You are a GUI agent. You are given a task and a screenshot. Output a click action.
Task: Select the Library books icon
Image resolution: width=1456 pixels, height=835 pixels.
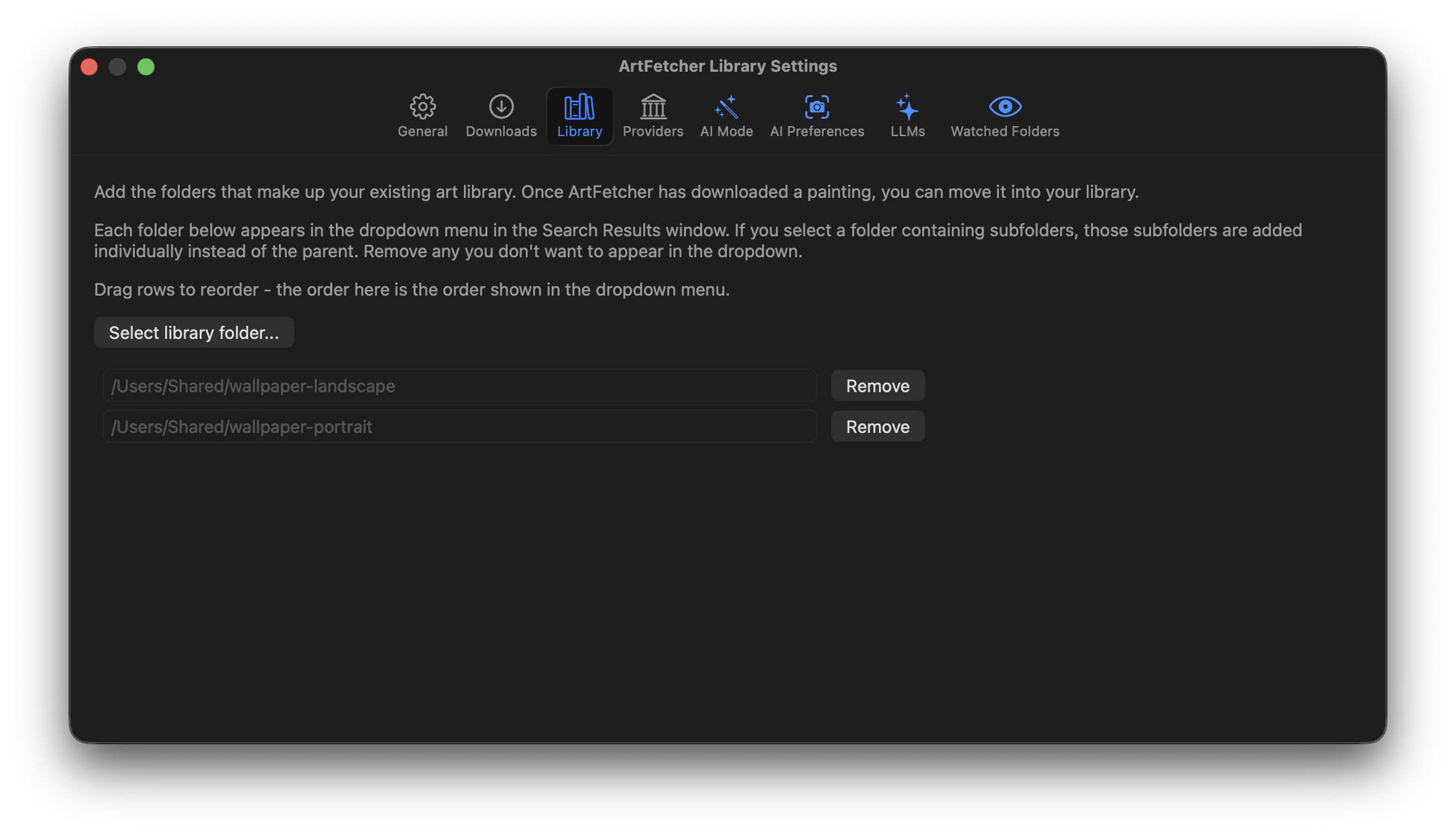pyautogui.click(x=580, y=107)
